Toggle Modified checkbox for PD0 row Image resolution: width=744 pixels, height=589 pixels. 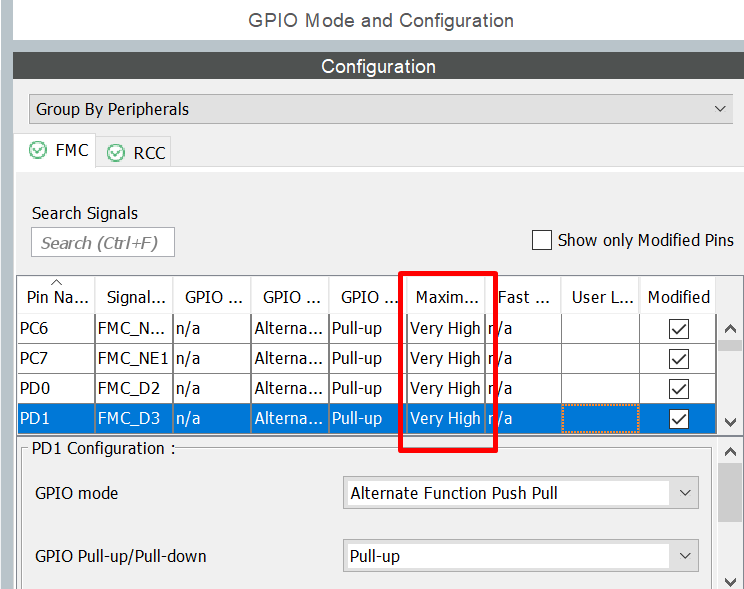click(679, 388)
